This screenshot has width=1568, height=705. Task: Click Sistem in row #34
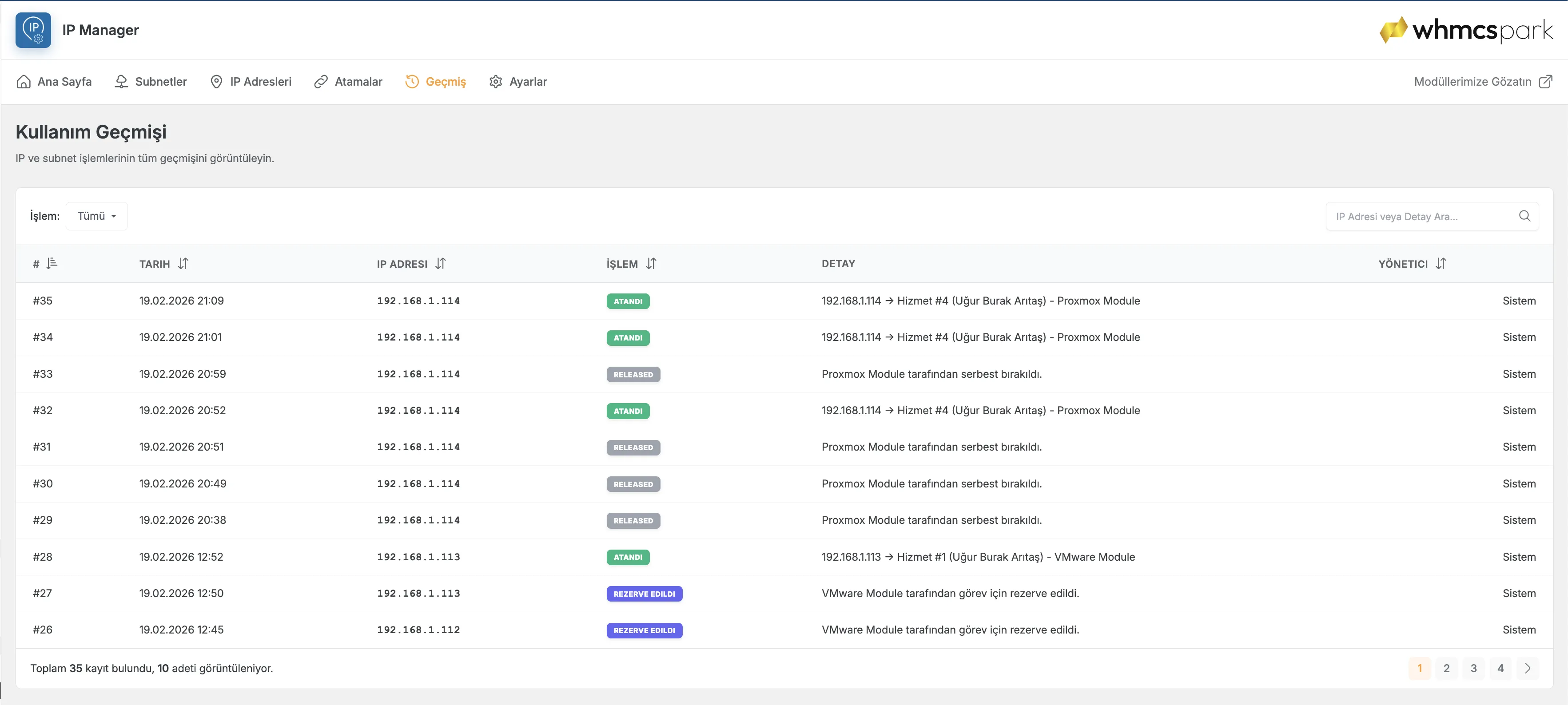(x=1519, y=337)
